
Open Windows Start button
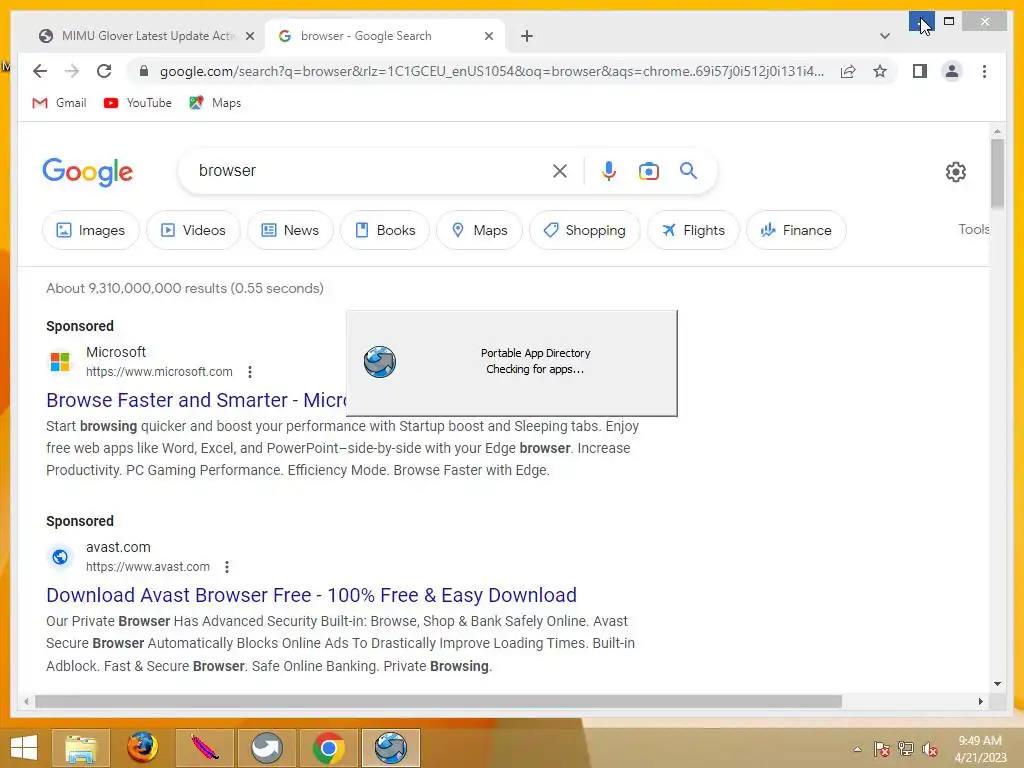click(x=24, y=748)
